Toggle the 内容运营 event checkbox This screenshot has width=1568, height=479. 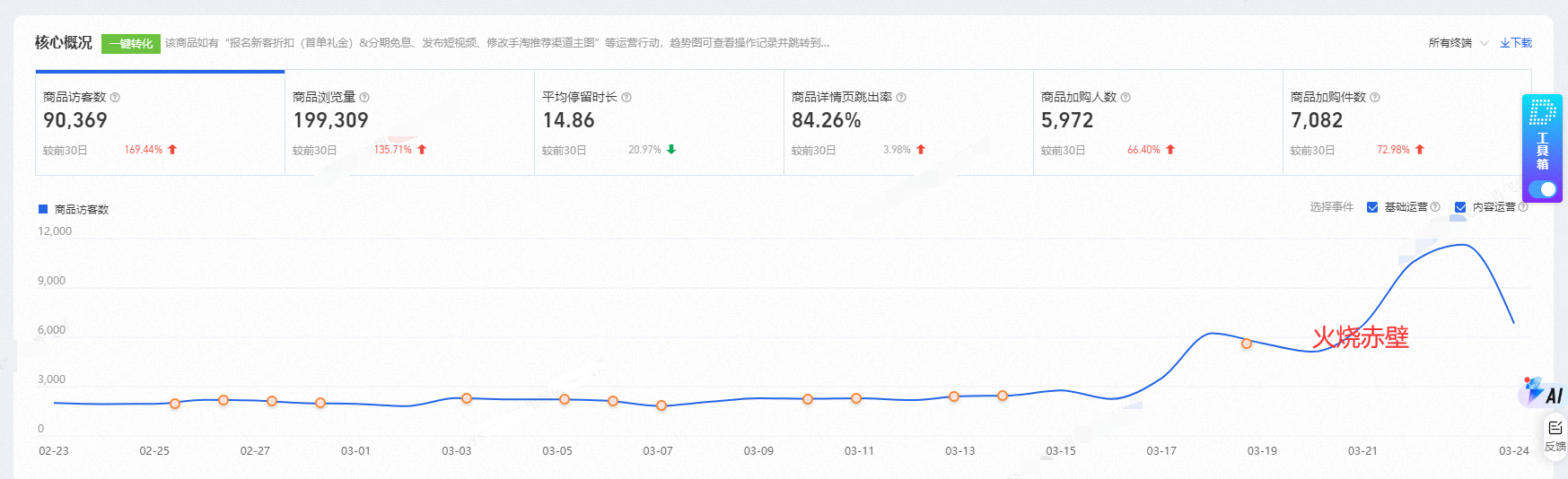tap(1460, 207)
